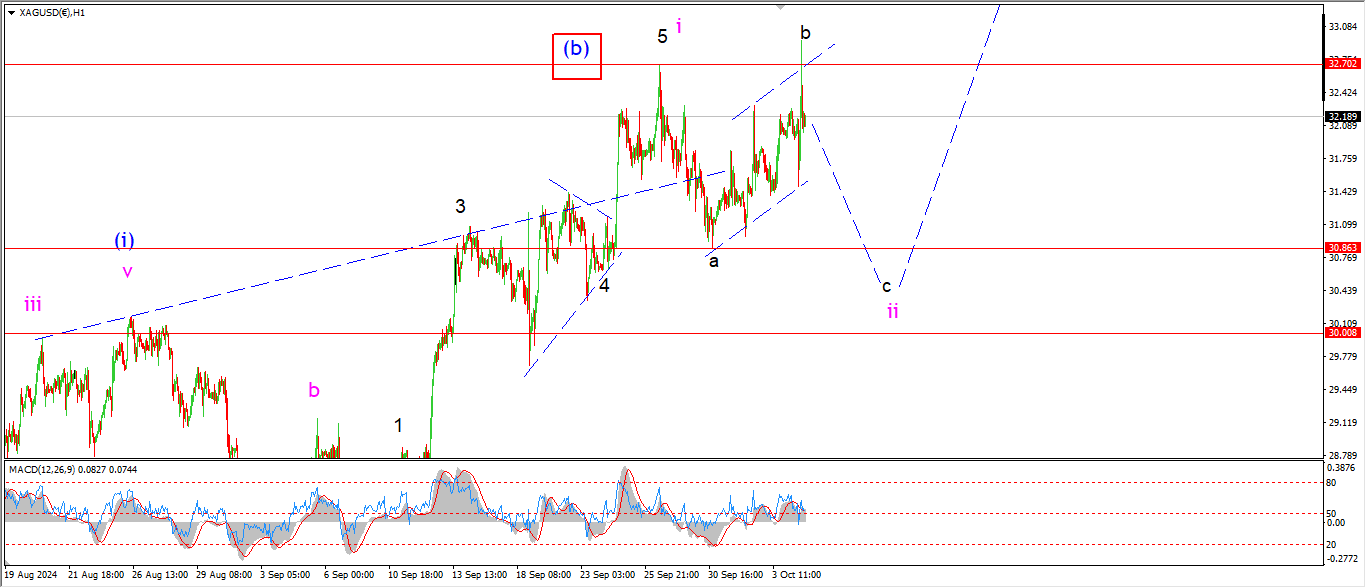
Task: Click the 6 Sep 00:00 time label
Action: pos(347,575)
